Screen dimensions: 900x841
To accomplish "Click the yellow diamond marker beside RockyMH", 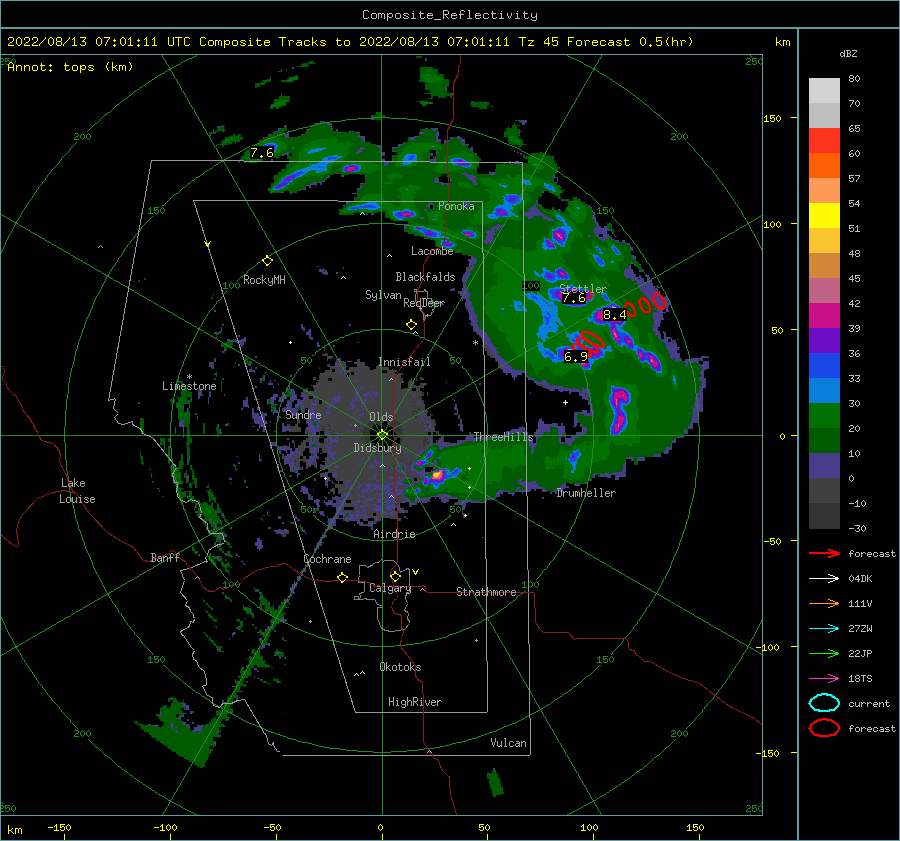I will [x=267, y=261].
